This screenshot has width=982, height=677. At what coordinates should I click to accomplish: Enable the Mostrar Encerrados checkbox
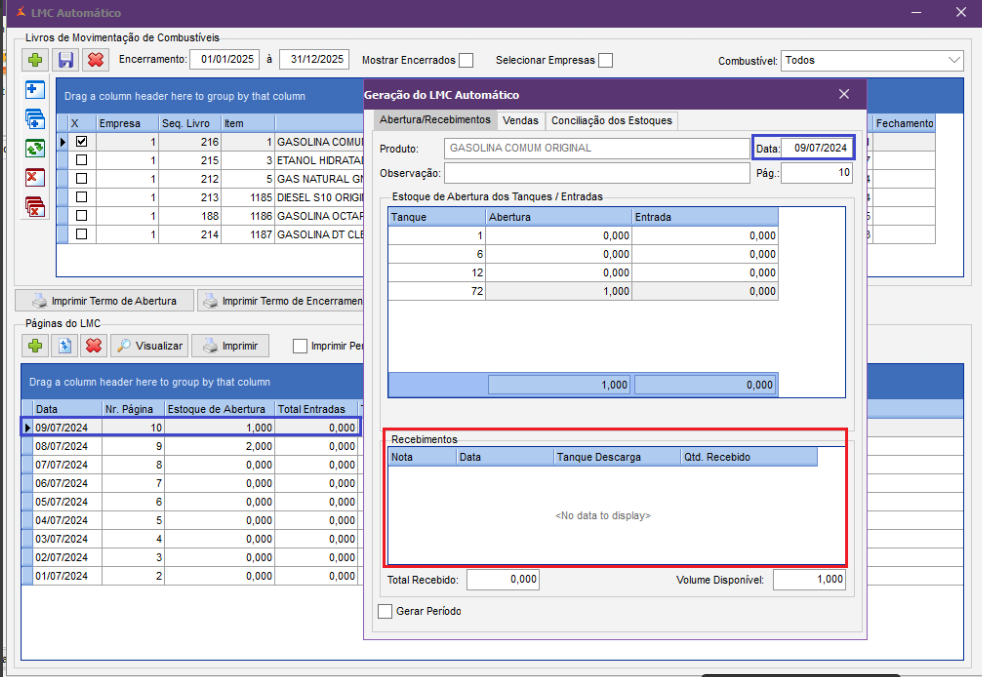click(x=466, y=60)
